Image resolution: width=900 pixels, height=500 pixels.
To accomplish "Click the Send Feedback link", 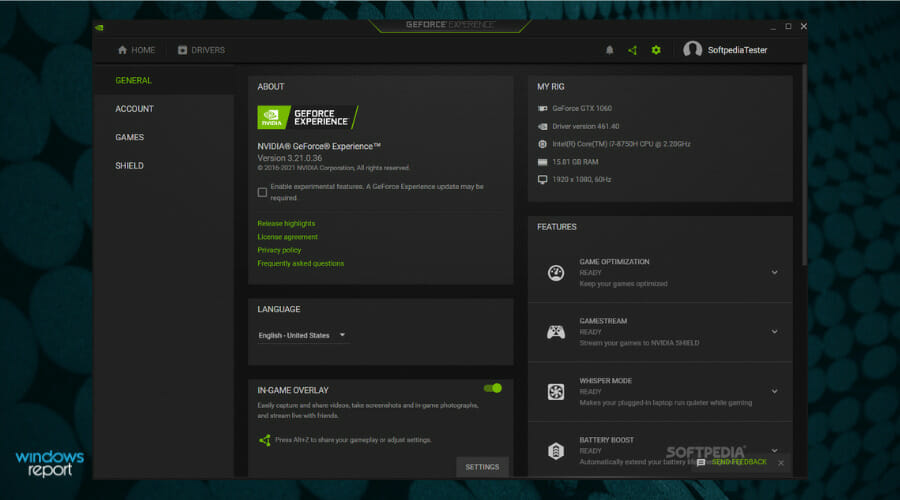I will (739, 462).
